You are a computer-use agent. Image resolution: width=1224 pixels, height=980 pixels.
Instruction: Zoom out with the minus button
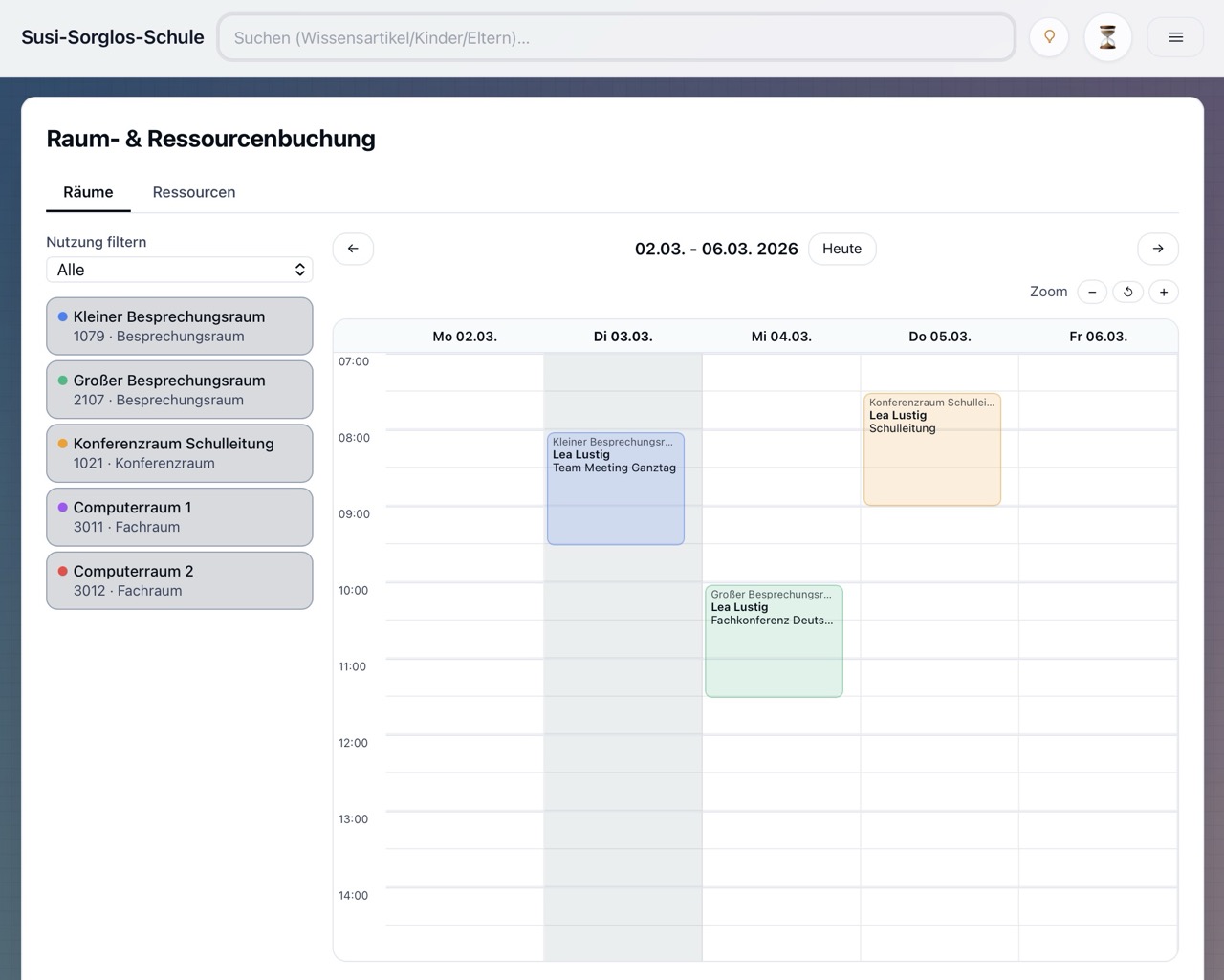(1092, 292)
